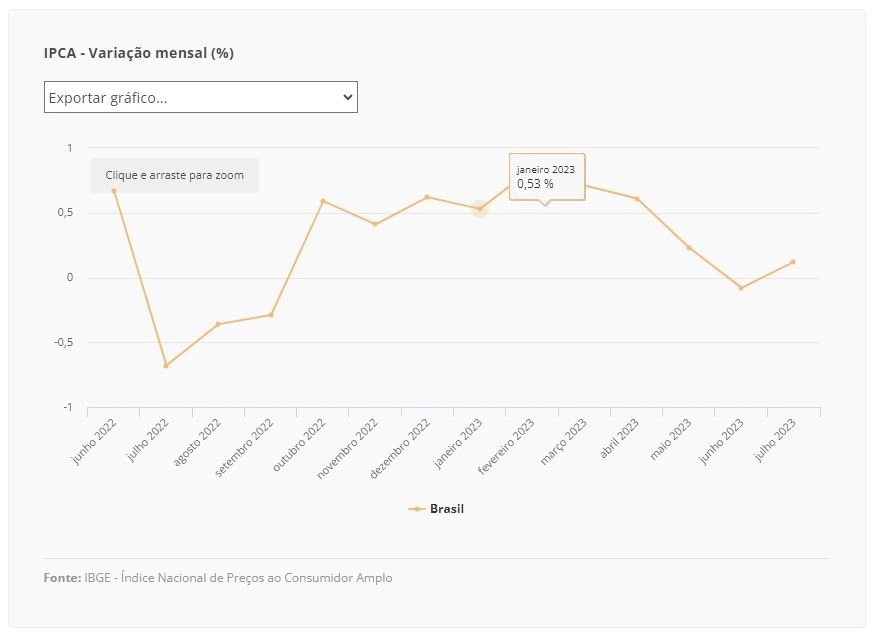
Task: Click the julho 2023 data point
Action: (x=793, y=262)
